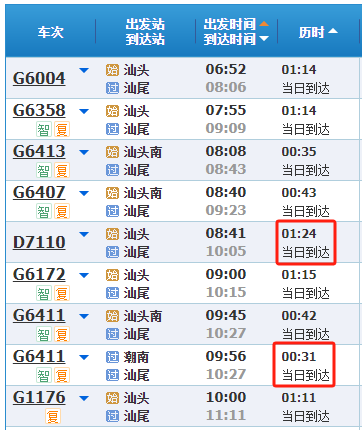Open train D7110 link

39,242
